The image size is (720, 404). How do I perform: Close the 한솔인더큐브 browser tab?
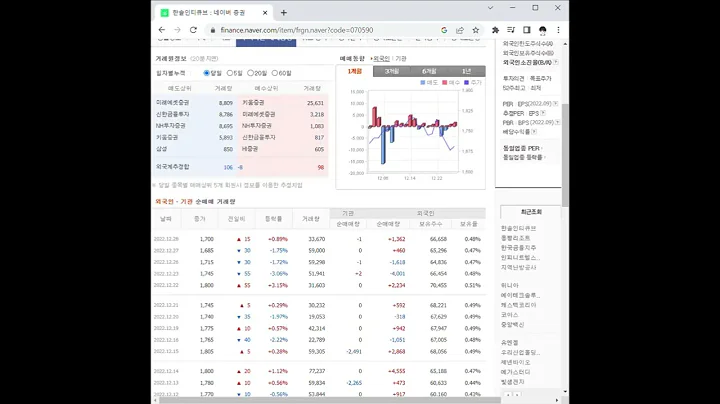click(x=265, y=13)
